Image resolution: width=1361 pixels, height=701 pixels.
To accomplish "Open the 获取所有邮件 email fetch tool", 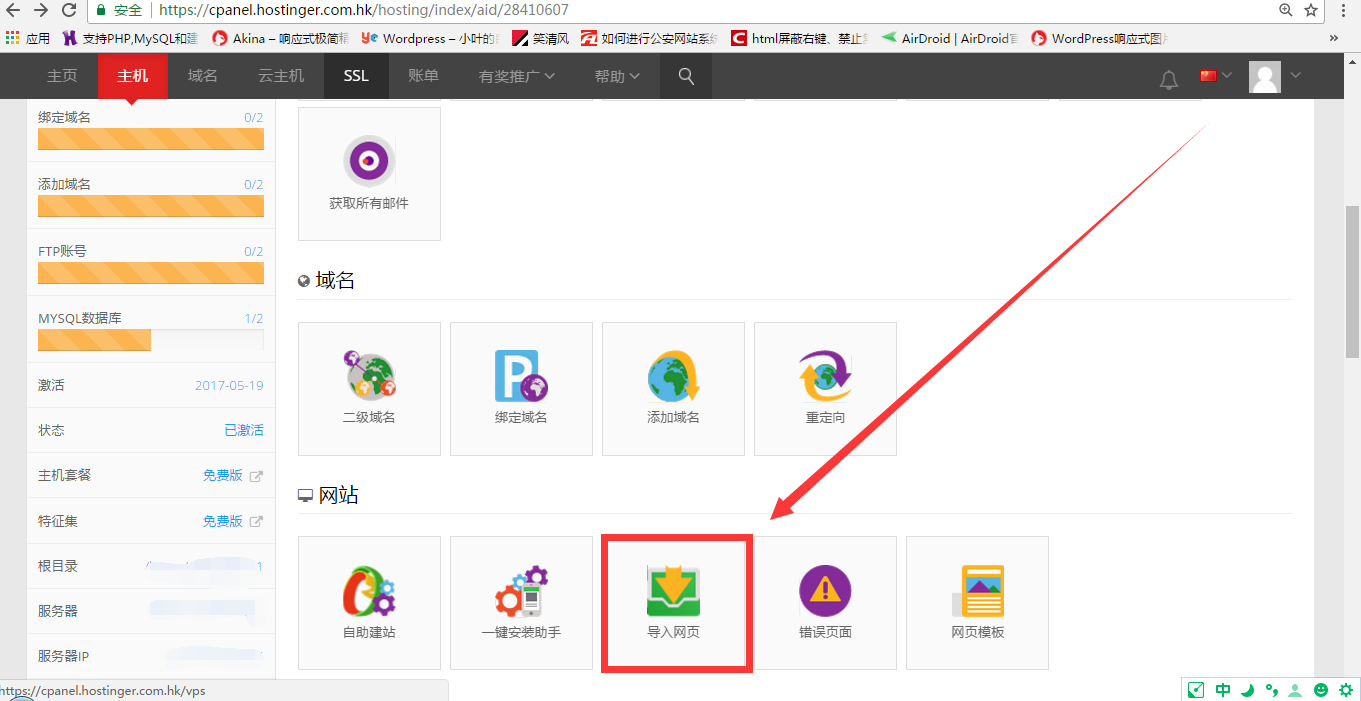I will pos(369,173).
